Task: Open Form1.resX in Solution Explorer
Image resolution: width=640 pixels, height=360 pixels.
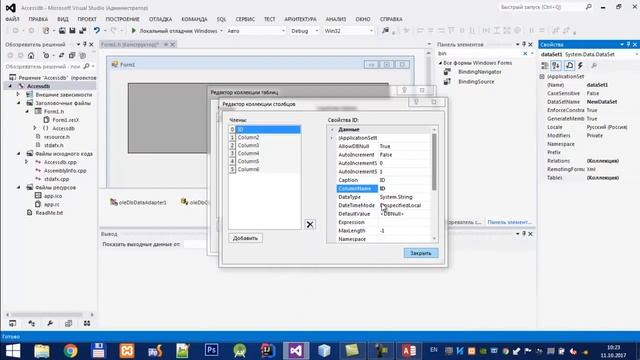Action: (65, 120)
